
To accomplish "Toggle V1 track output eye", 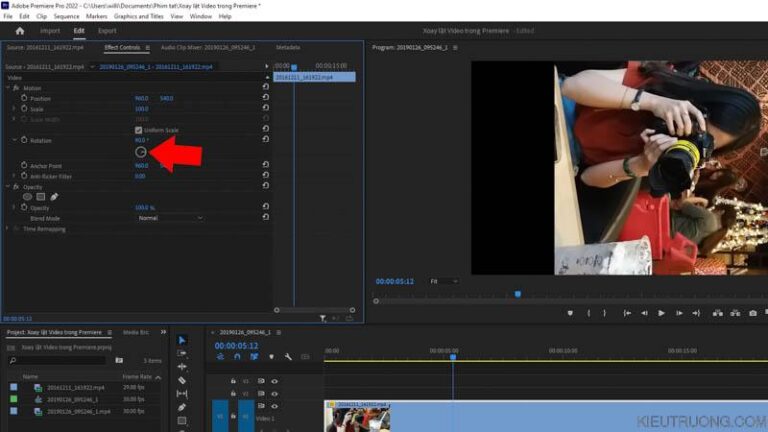I will click(x=275, y=406).
